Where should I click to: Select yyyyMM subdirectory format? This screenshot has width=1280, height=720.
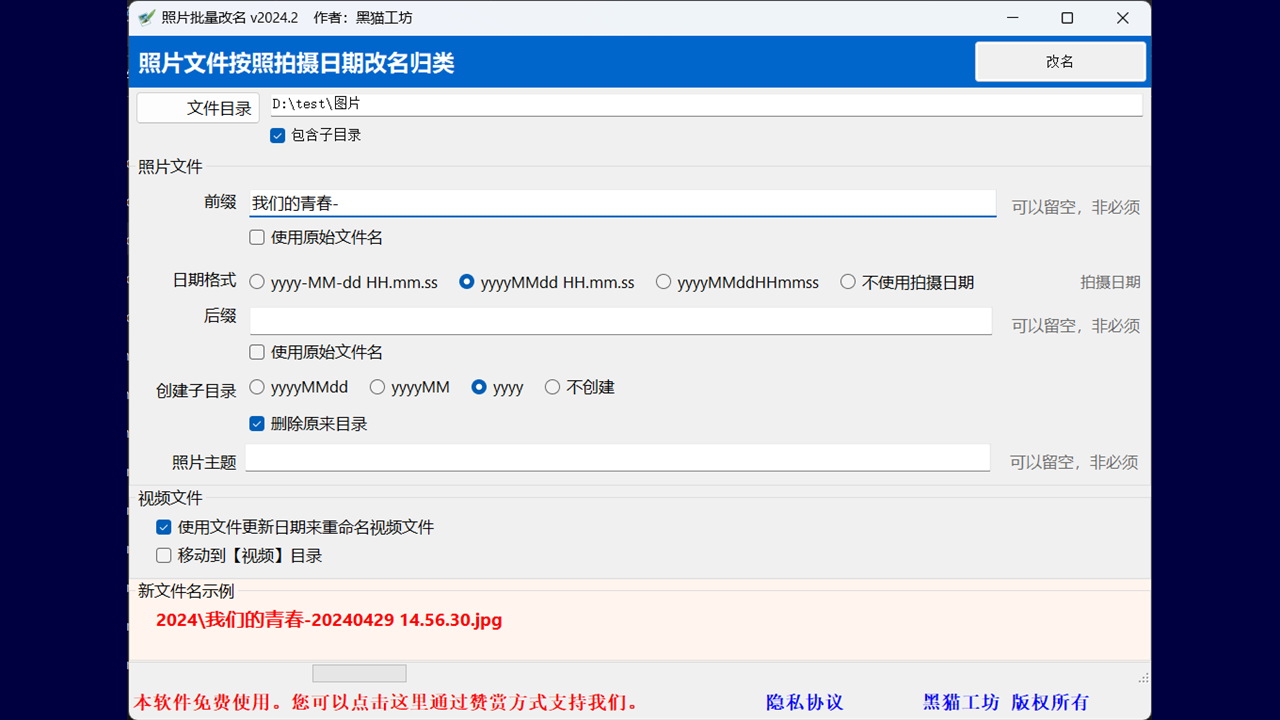point(376,387)
